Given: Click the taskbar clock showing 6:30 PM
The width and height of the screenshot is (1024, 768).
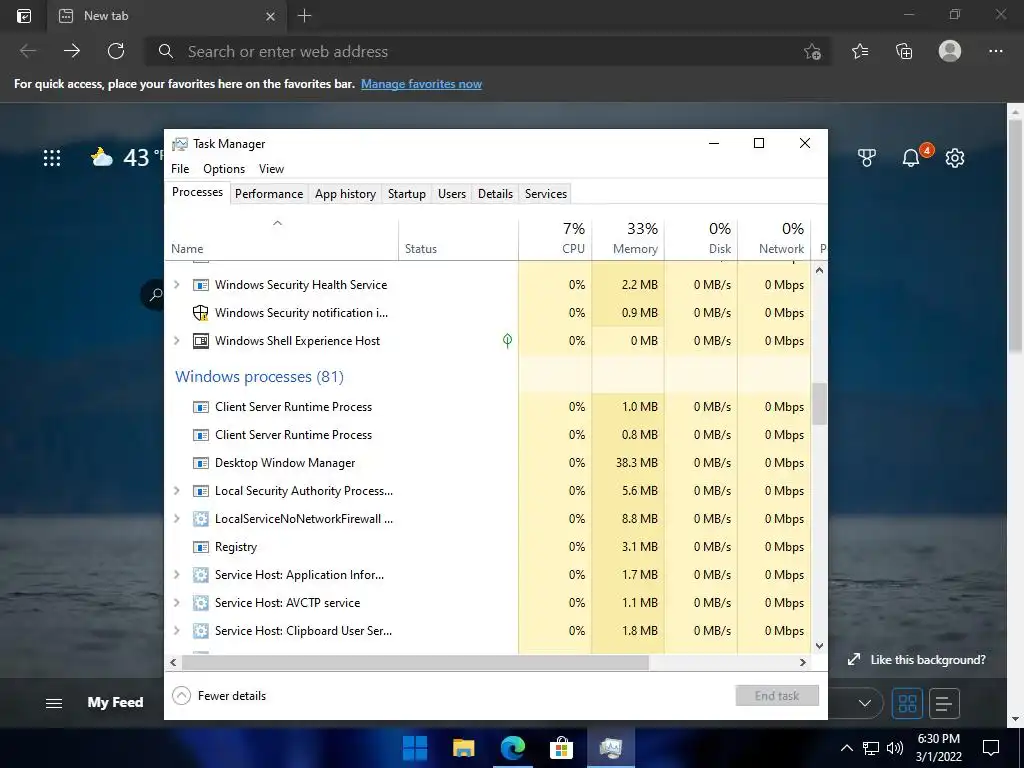Looking at the screenshot, I should pyautogui.click(x=938, y=748).
